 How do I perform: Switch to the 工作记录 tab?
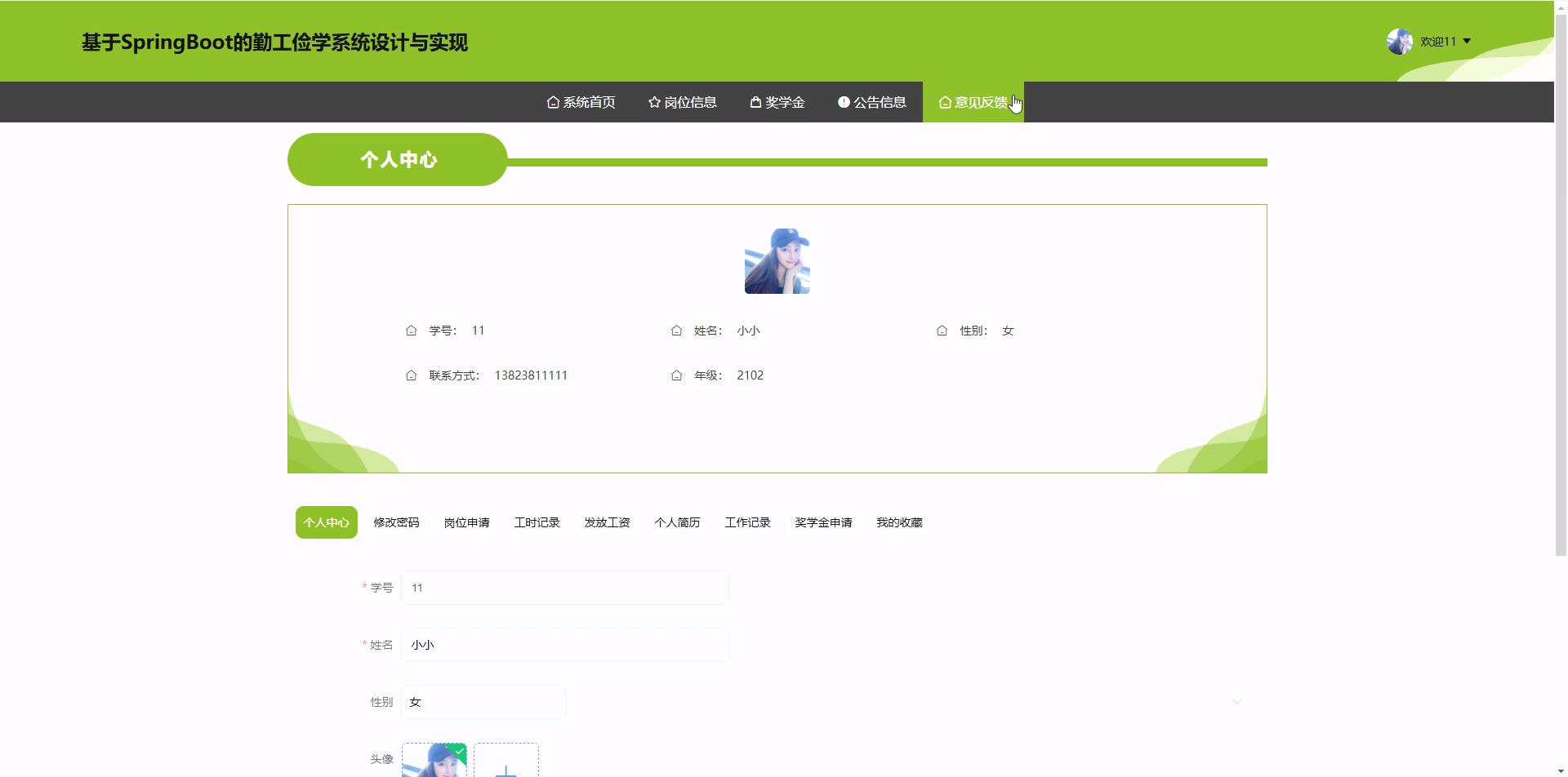coord(748,522)
